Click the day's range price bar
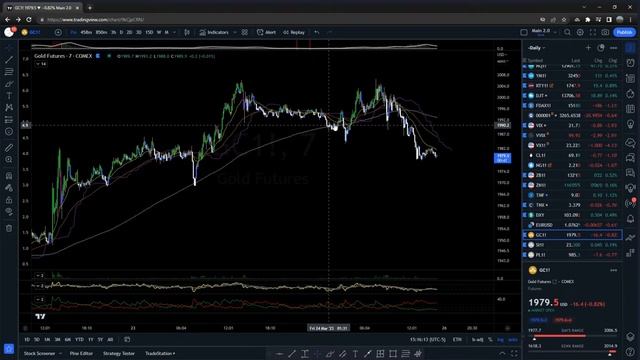Screen dimensions: 640x360 tap(572, 336)
